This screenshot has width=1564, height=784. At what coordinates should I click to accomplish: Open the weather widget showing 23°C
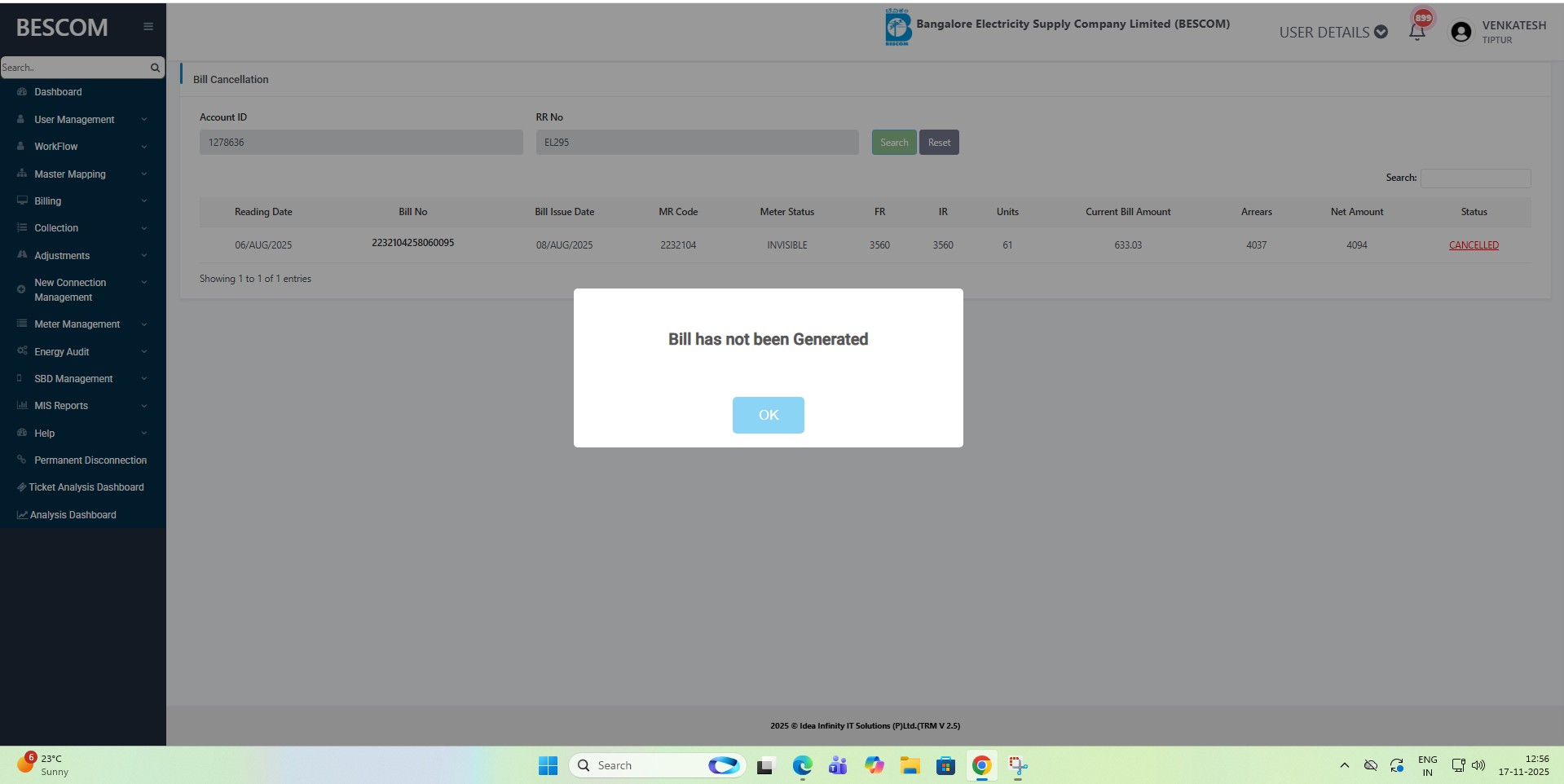pyautogui.click(x=42, y=764)
